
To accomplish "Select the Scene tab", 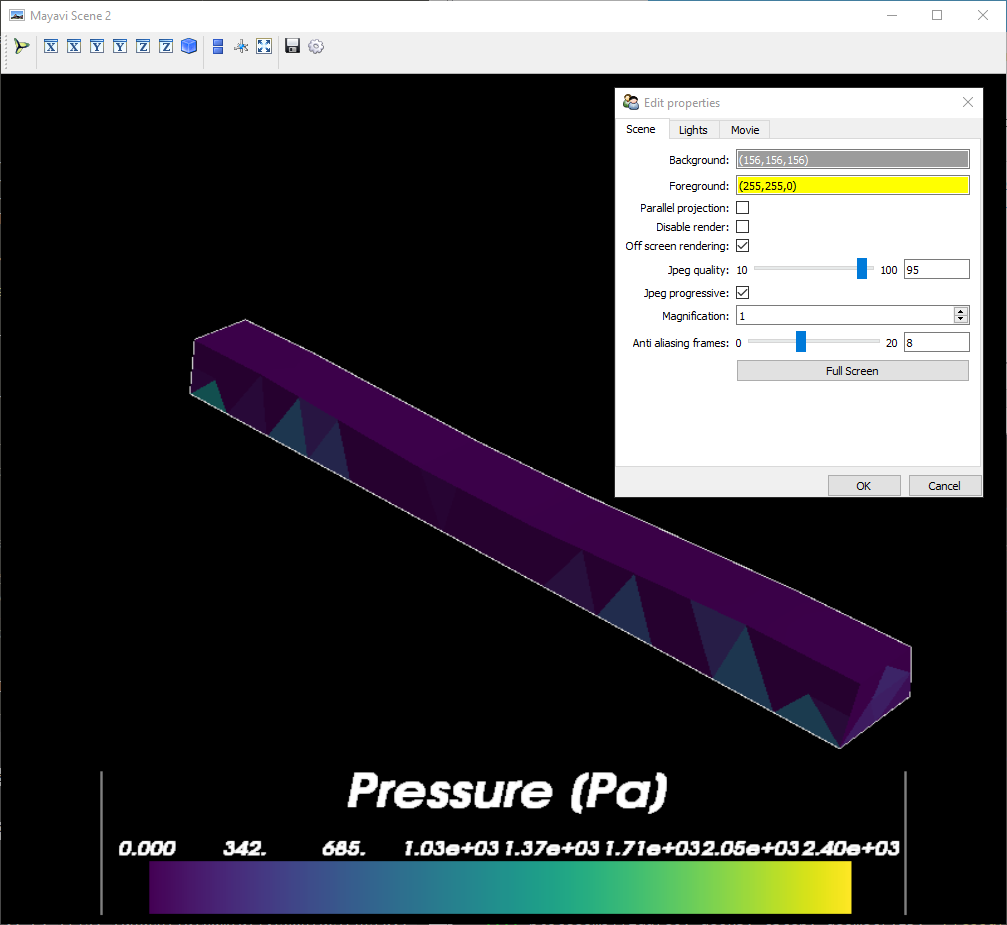I will coord(642,129).
